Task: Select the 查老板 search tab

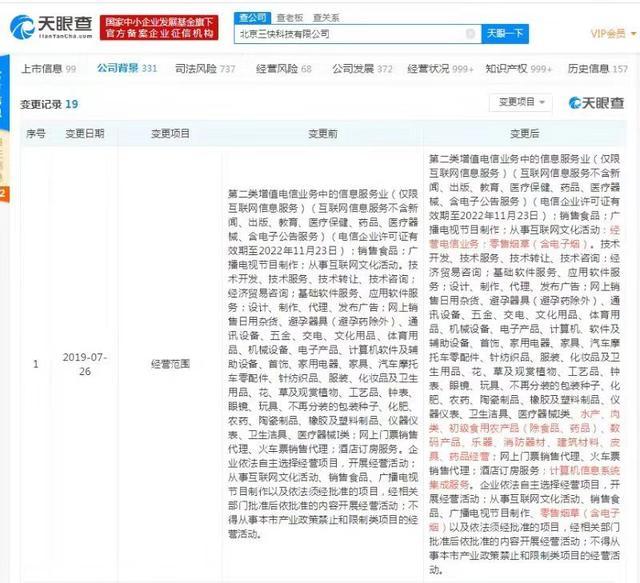Action: [290, 18]
